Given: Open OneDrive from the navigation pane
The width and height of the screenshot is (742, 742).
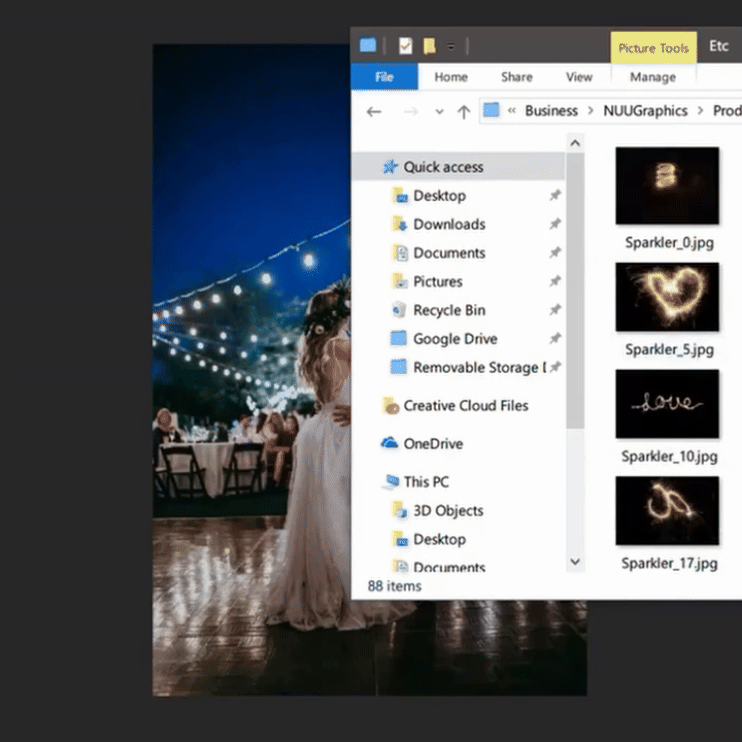Looking at the screenshot, I should point(432,443).
